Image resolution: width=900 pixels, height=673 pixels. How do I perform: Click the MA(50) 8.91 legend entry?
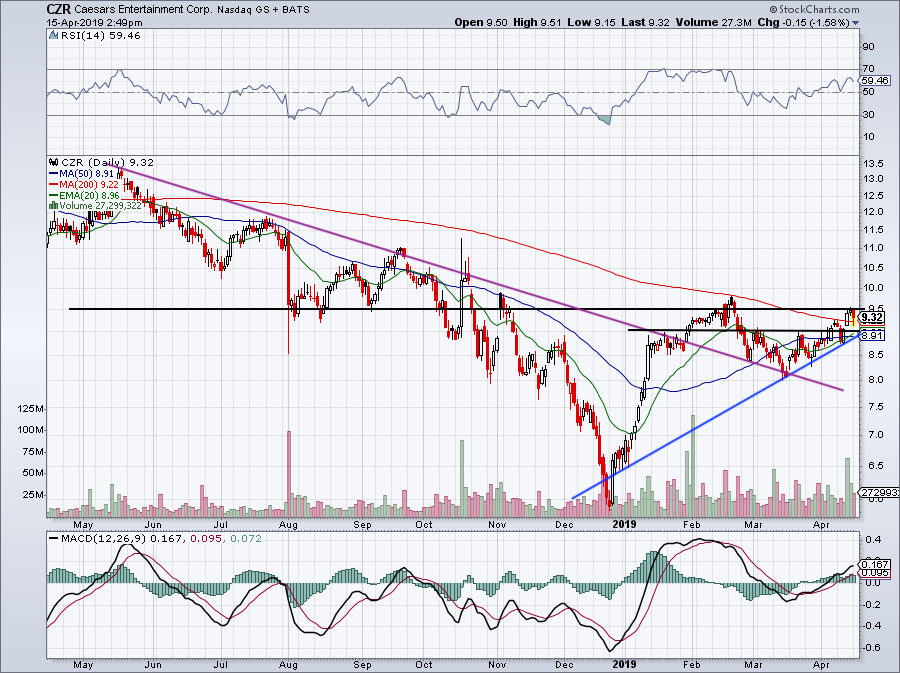click(86, 173)
